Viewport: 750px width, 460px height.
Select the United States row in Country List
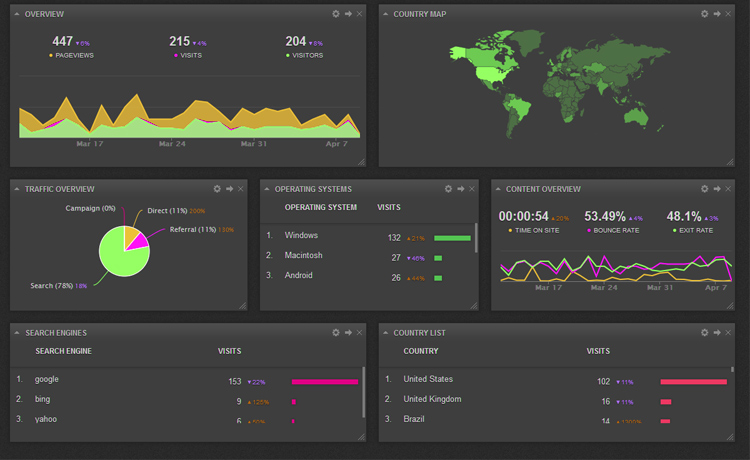428,380
